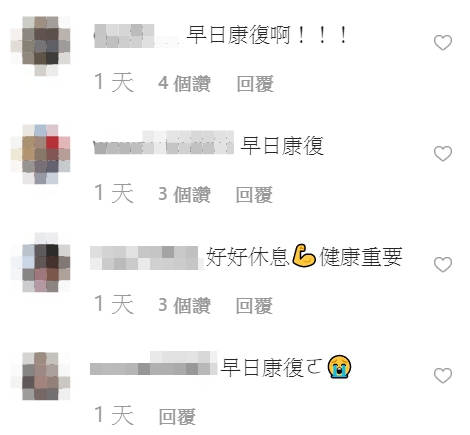Tap heart icon beside plain '早日康復' comment
The height and width of the screenshot is (435, 470).
(x=443, y=154)
